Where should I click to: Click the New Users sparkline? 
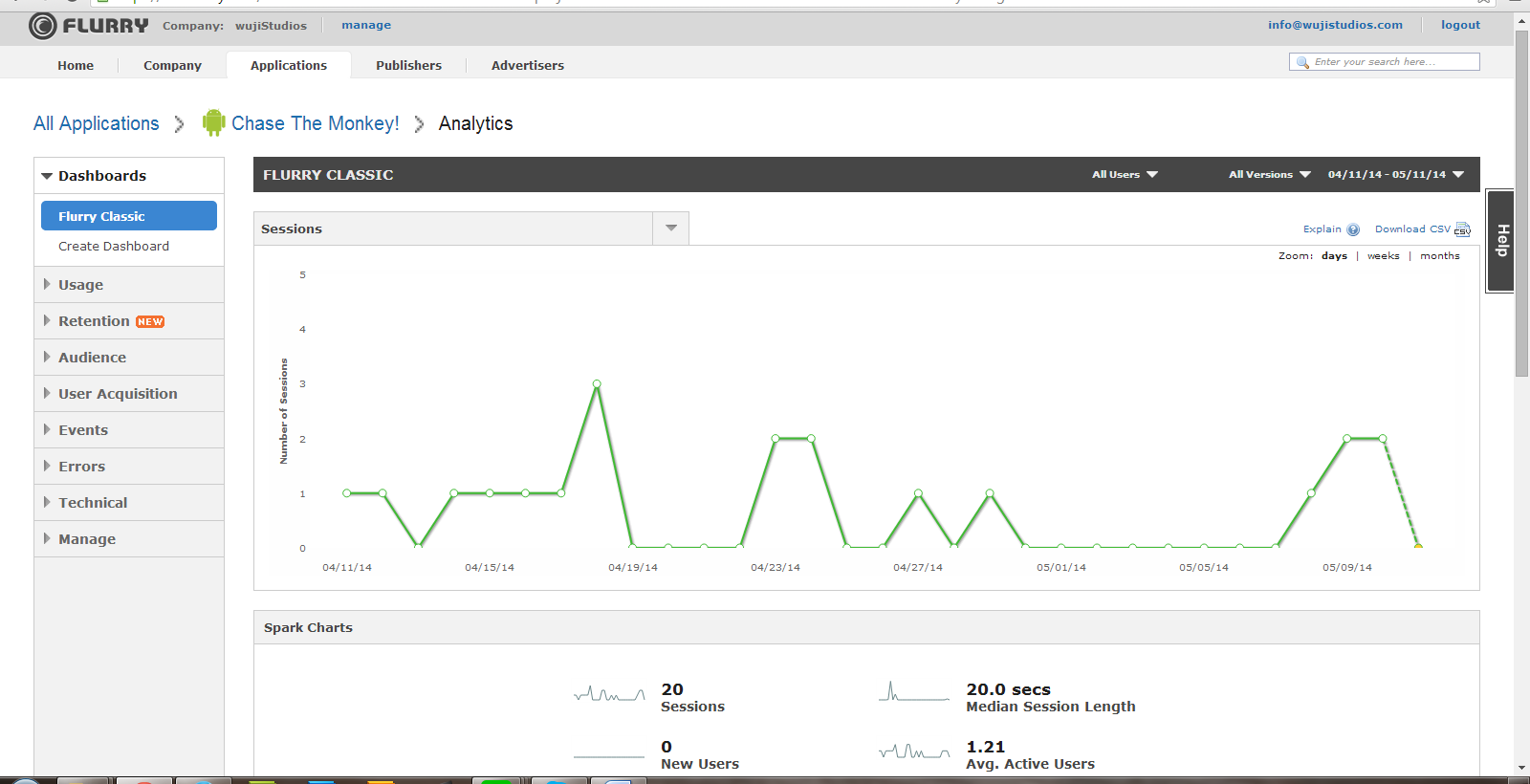(x=609, y=756)
